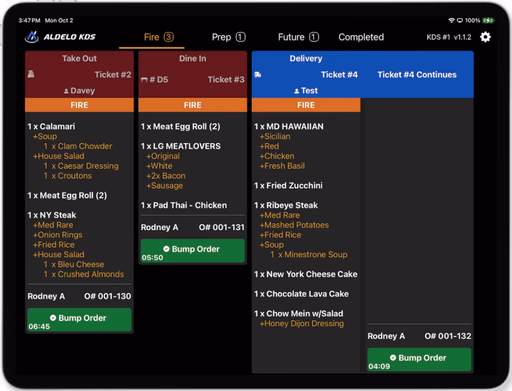Click the FIRE bar on Delivery ticket

tap(306, 105)
